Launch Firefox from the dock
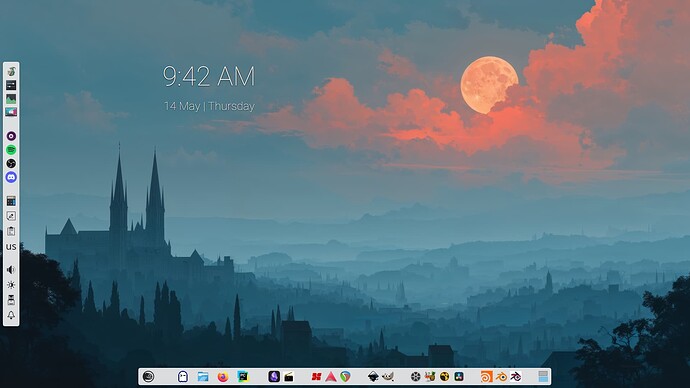Screen dimensions: 690x388 (x=223, y=377)
